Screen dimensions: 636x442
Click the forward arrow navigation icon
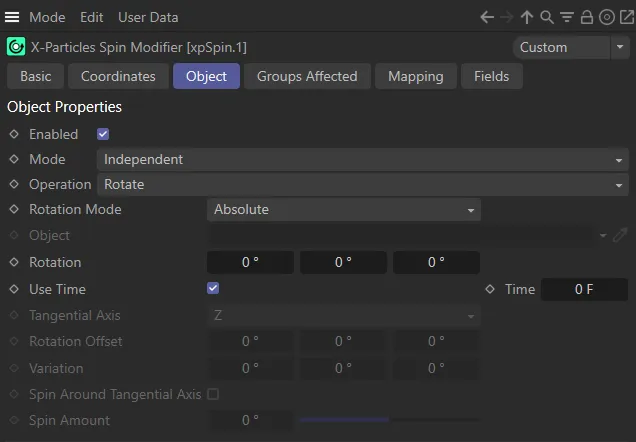[x=507, y=17]
